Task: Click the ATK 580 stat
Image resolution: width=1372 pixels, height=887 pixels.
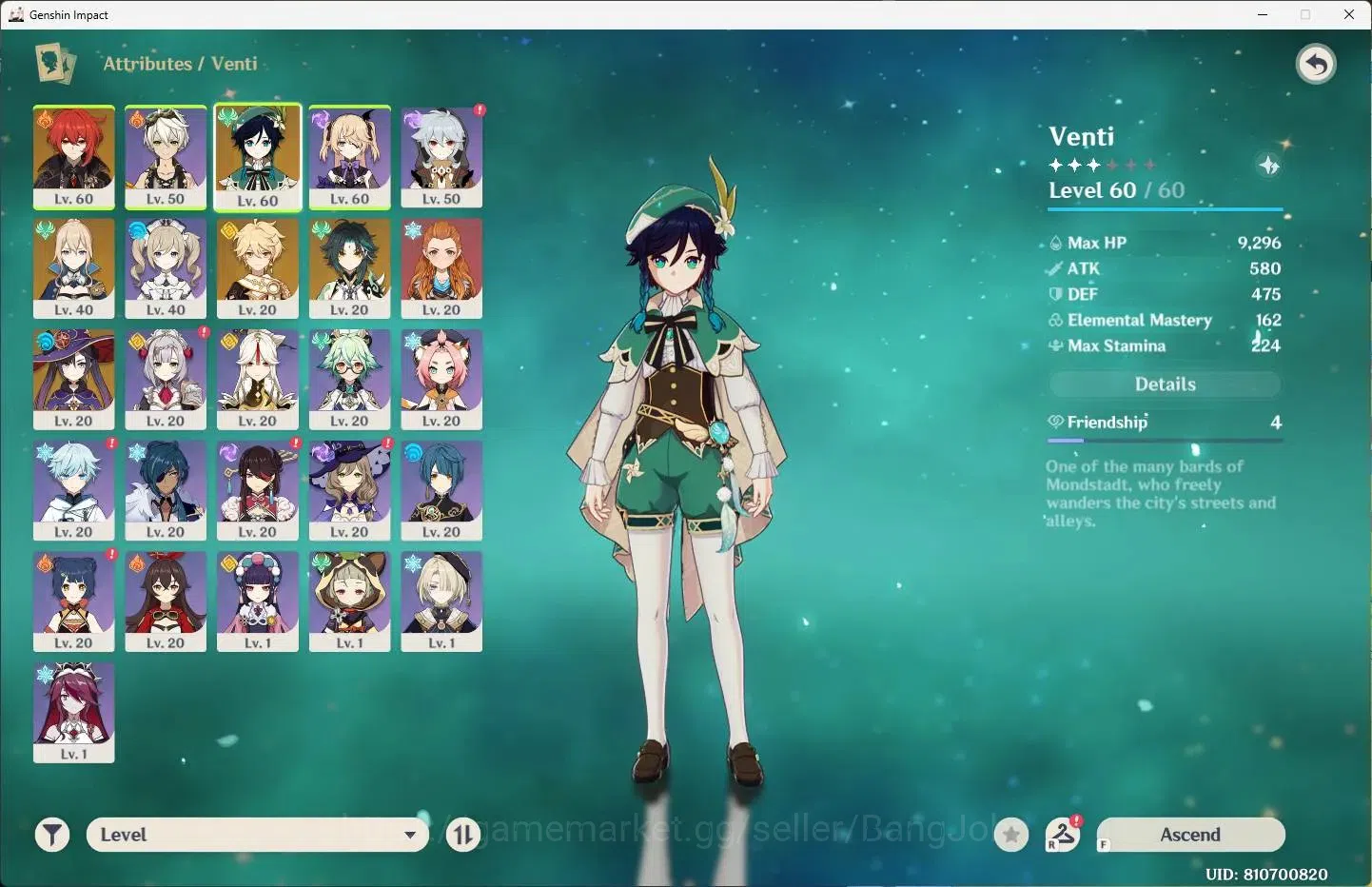Action: coord(1165,268)
